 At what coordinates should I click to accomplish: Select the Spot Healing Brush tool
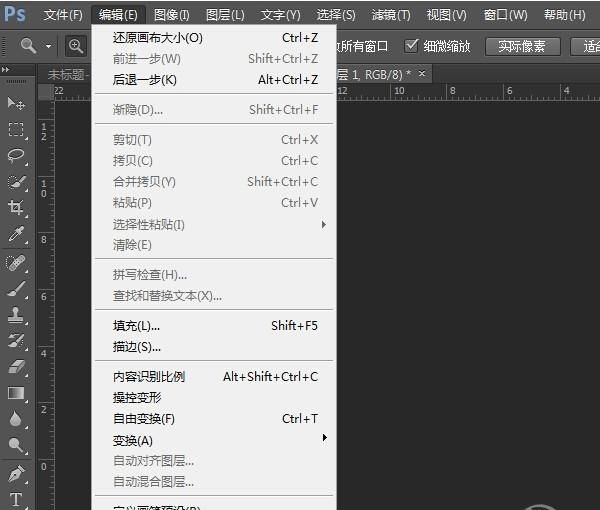(x=16, y=263)
